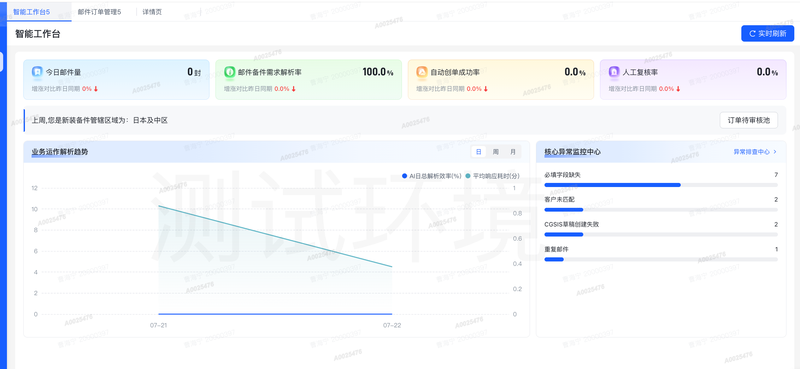The image size is (800, 369).
Task: Click the red down arrow under 今日邮件量
Action: coord(95,88)
